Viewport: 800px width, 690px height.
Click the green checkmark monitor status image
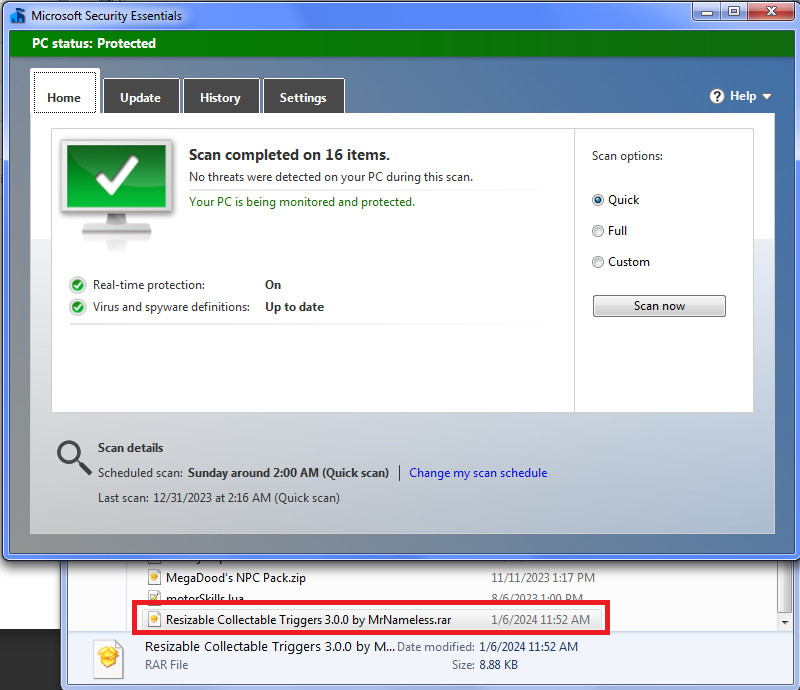(117, 193)
